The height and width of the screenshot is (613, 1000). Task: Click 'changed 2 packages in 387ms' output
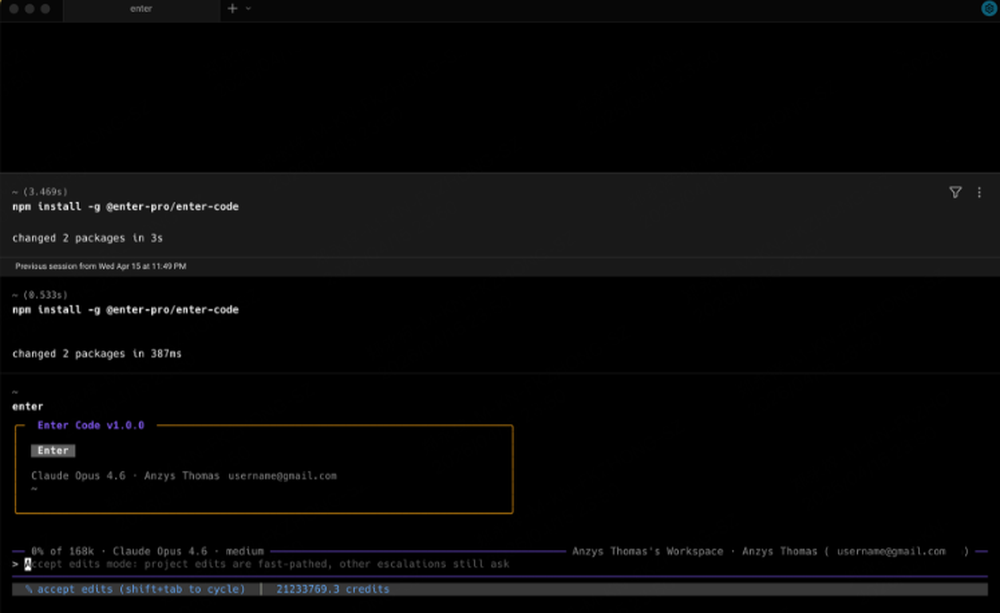97,353
